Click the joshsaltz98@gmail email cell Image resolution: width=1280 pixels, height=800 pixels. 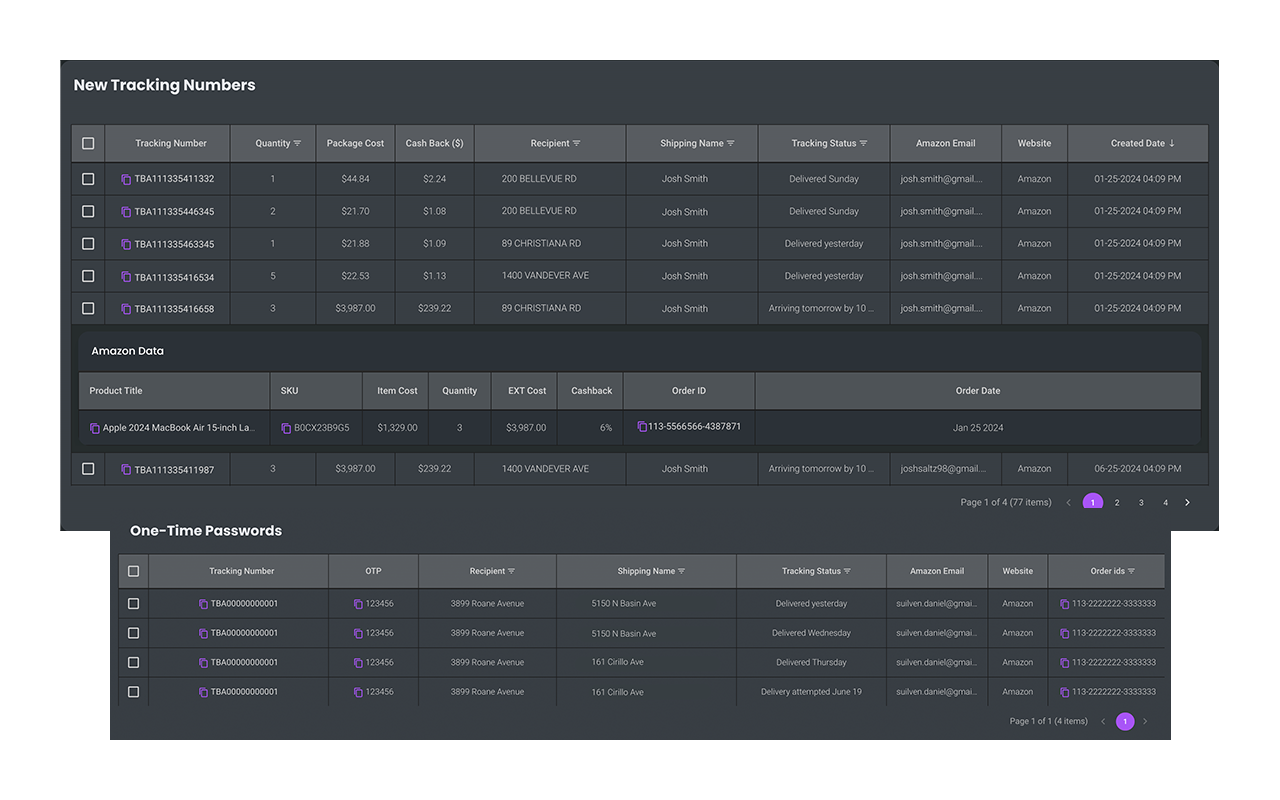[x=942, y=468]
